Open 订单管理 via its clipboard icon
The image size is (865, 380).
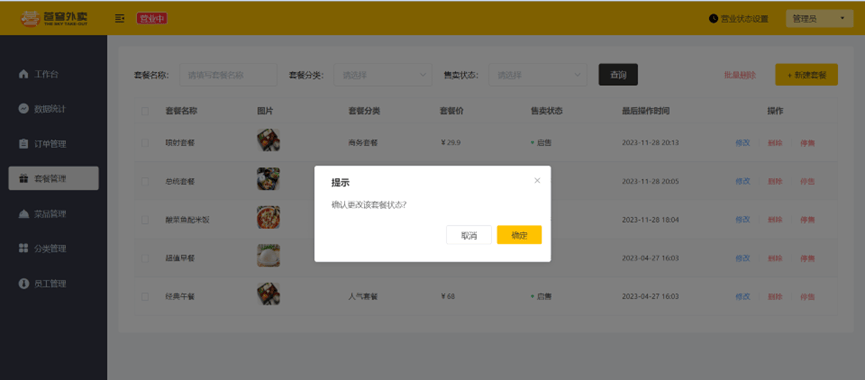23,144
